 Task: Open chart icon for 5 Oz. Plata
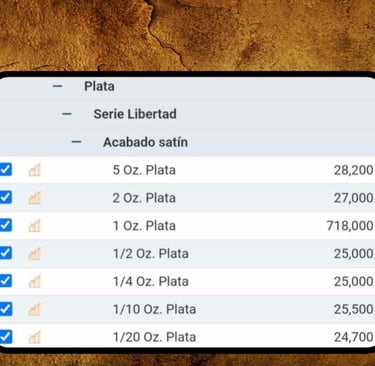[x=34, y=170]
